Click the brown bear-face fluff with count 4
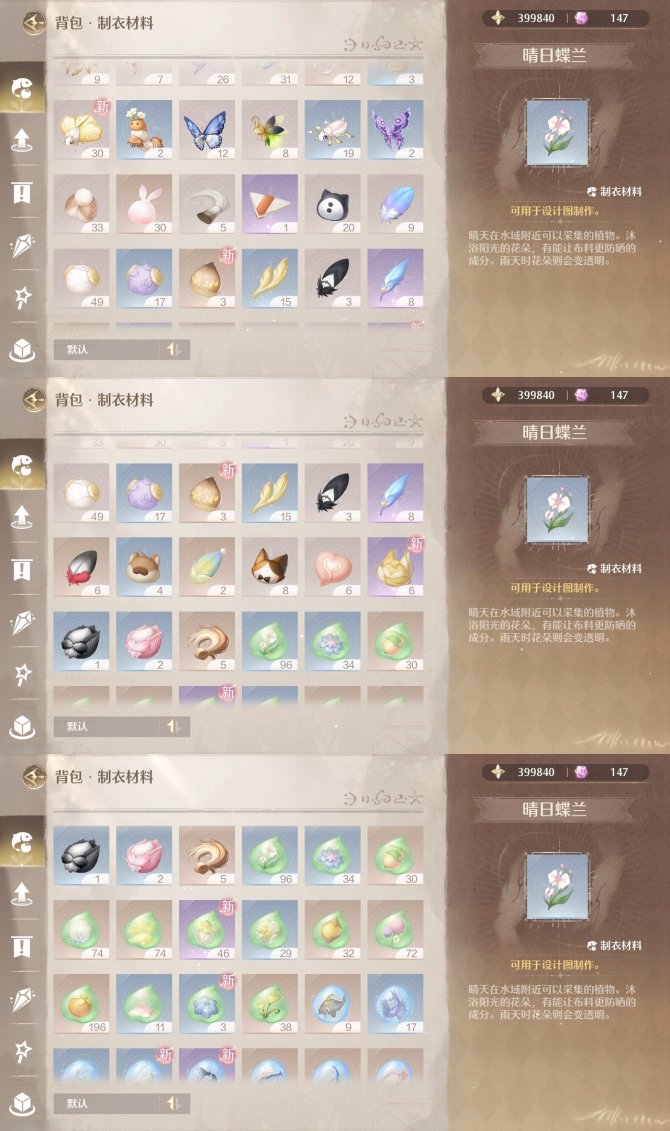Screen dimensions: 670x1131 [144, 567]
